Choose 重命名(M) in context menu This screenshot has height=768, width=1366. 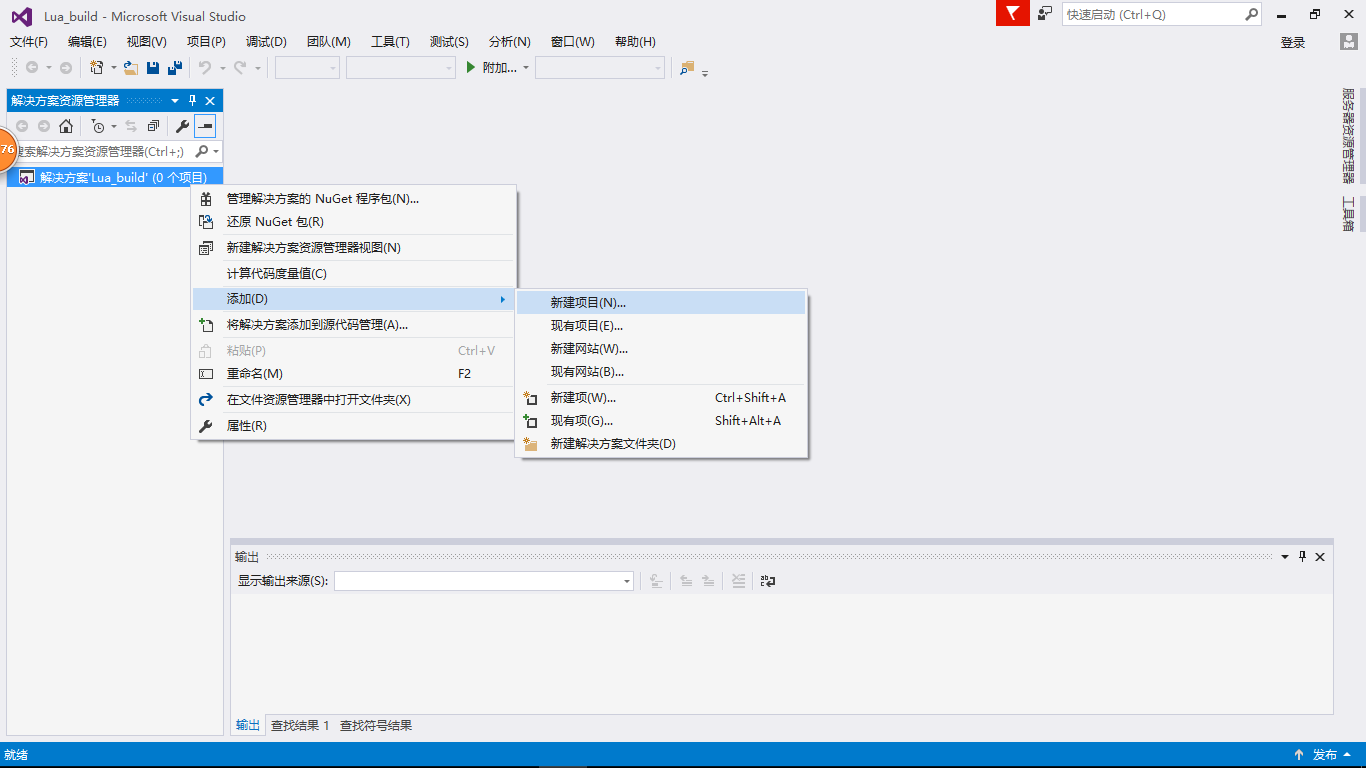point(354,373)
